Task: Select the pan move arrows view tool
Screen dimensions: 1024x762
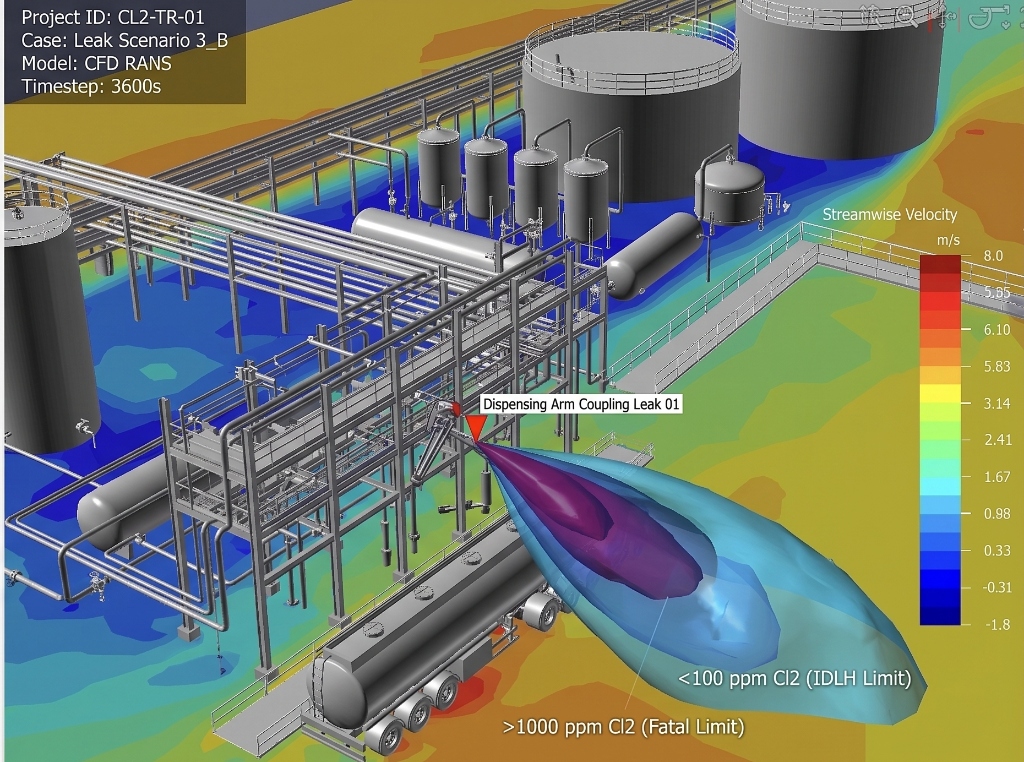Action: (x=944, y=17)
